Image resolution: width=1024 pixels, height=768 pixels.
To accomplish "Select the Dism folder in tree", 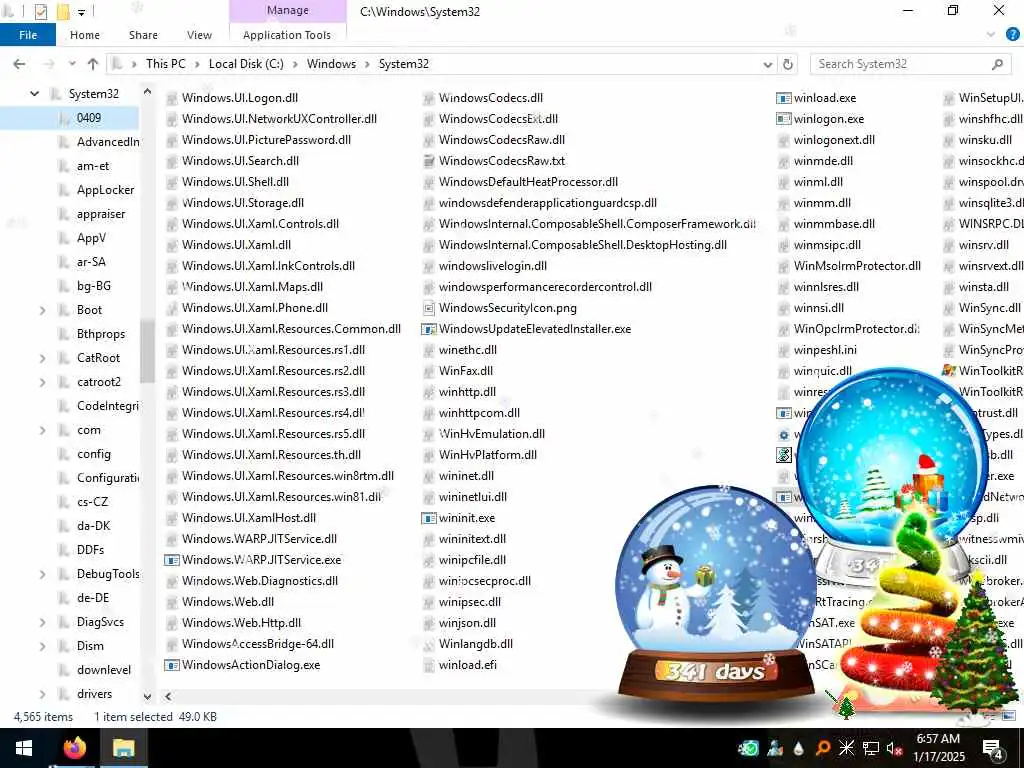I will coord(90,646).
